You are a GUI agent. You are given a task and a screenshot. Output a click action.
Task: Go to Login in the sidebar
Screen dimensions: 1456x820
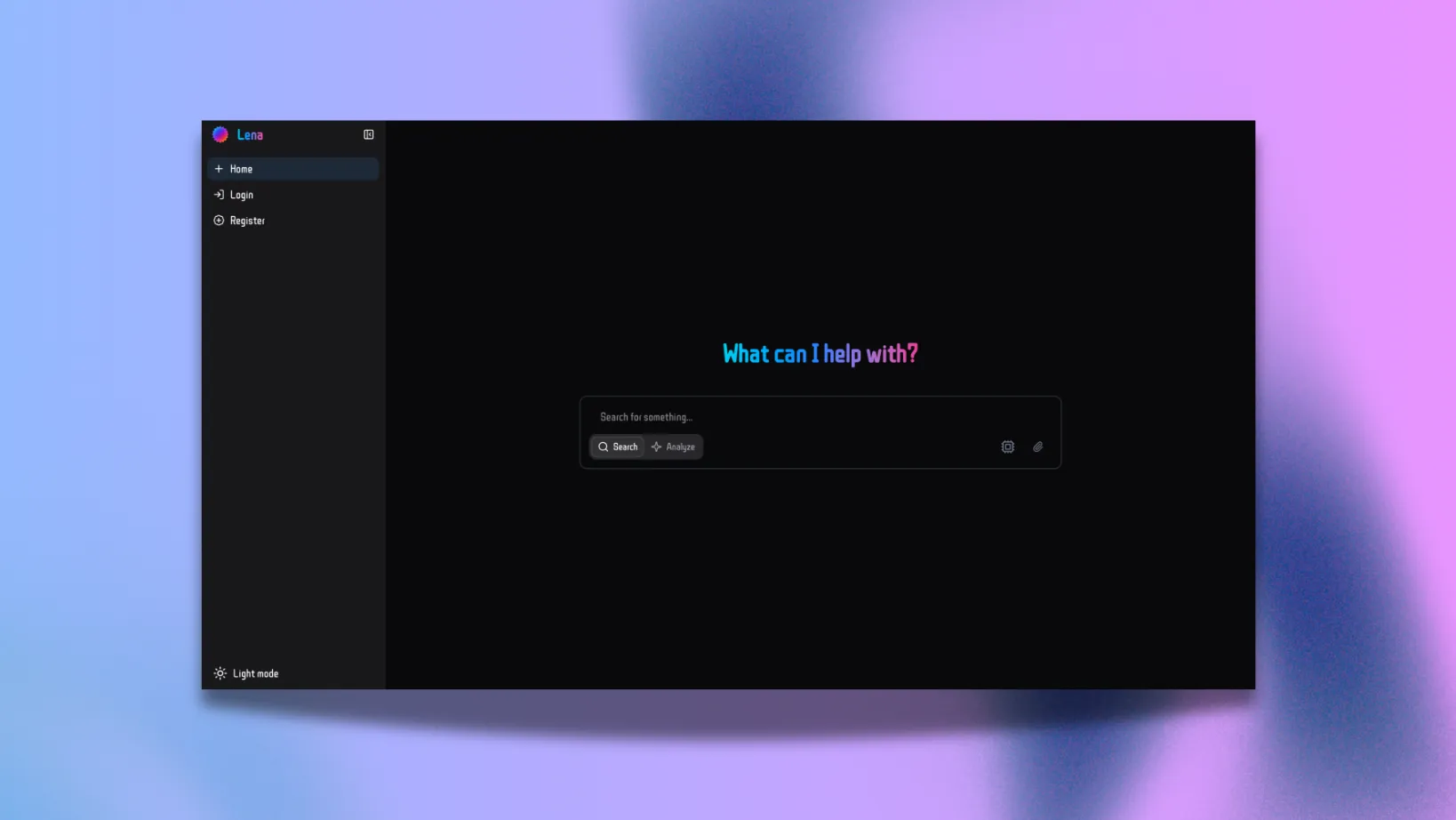pyautogui.click(x=293, y=195)
